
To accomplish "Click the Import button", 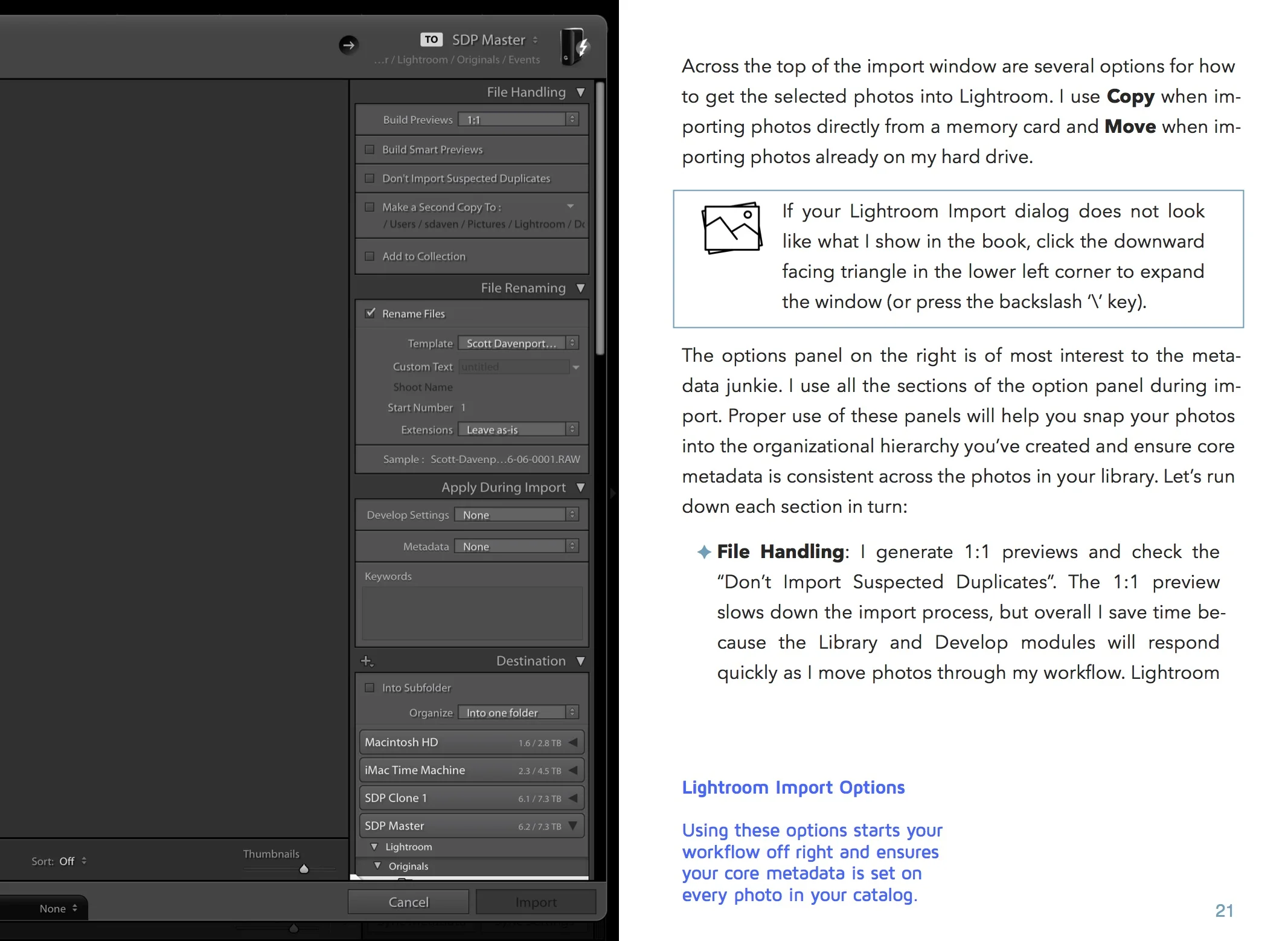I will coord(536,902).
